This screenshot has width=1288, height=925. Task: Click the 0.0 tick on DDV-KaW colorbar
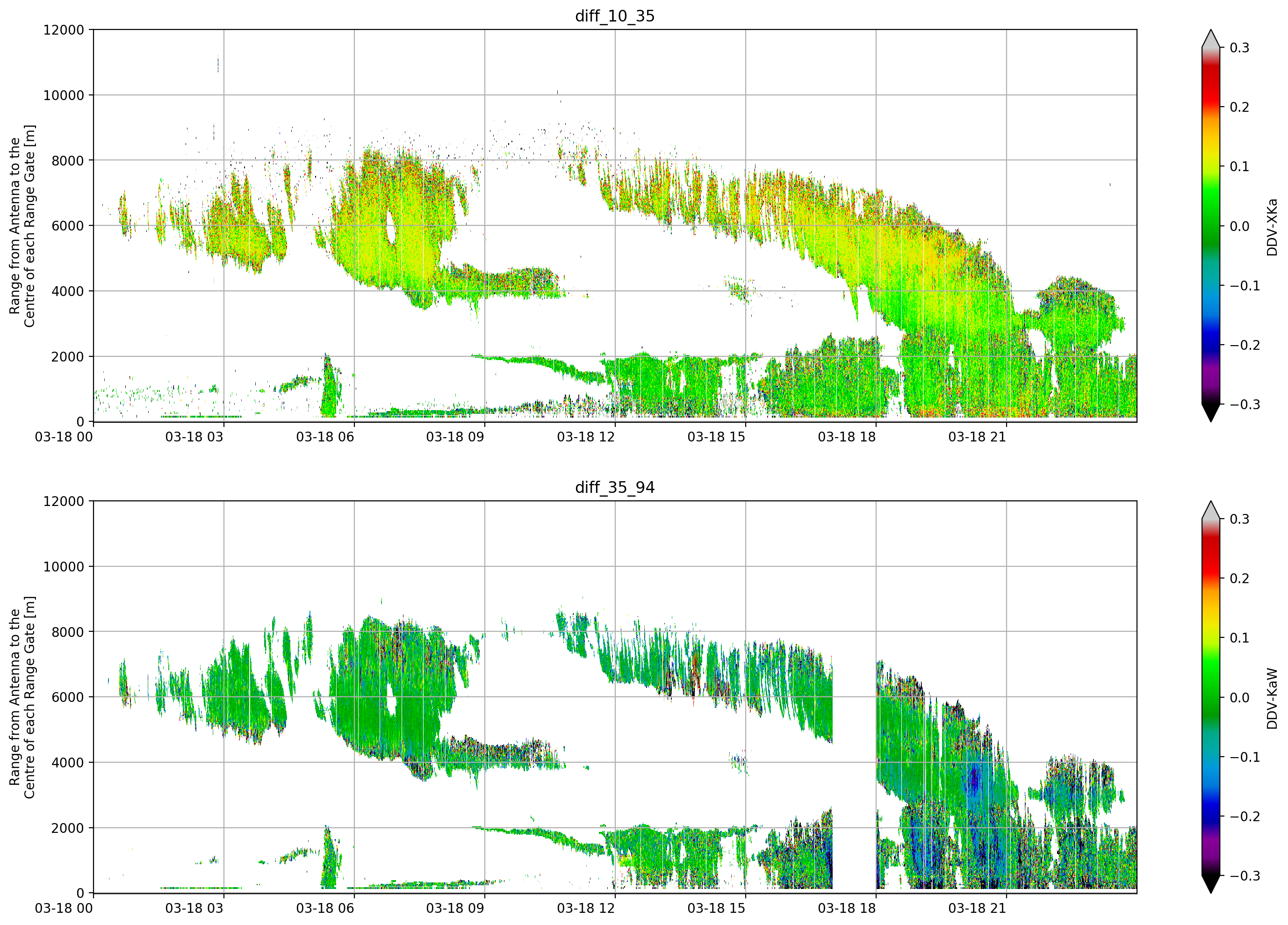[1239, 697]
